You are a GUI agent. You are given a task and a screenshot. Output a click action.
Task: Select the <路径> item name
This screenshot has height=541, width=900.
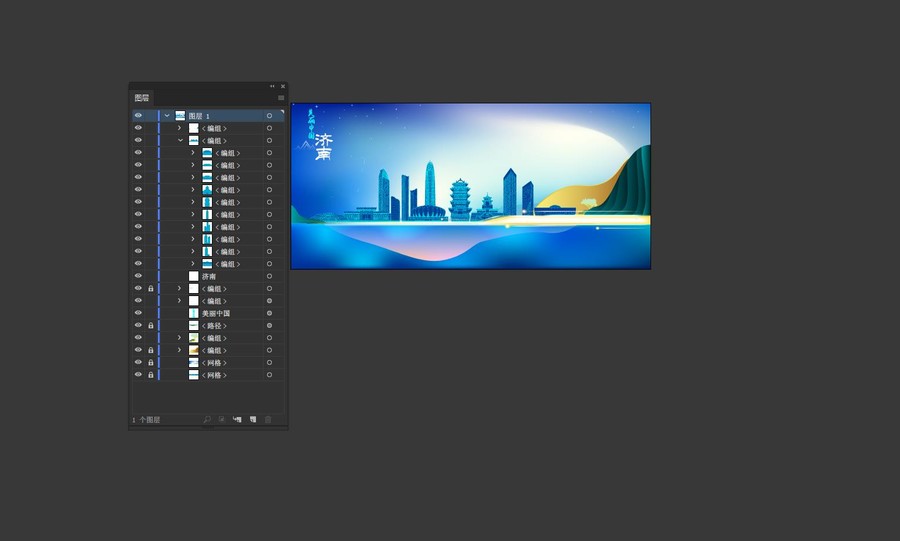point(214,326)
